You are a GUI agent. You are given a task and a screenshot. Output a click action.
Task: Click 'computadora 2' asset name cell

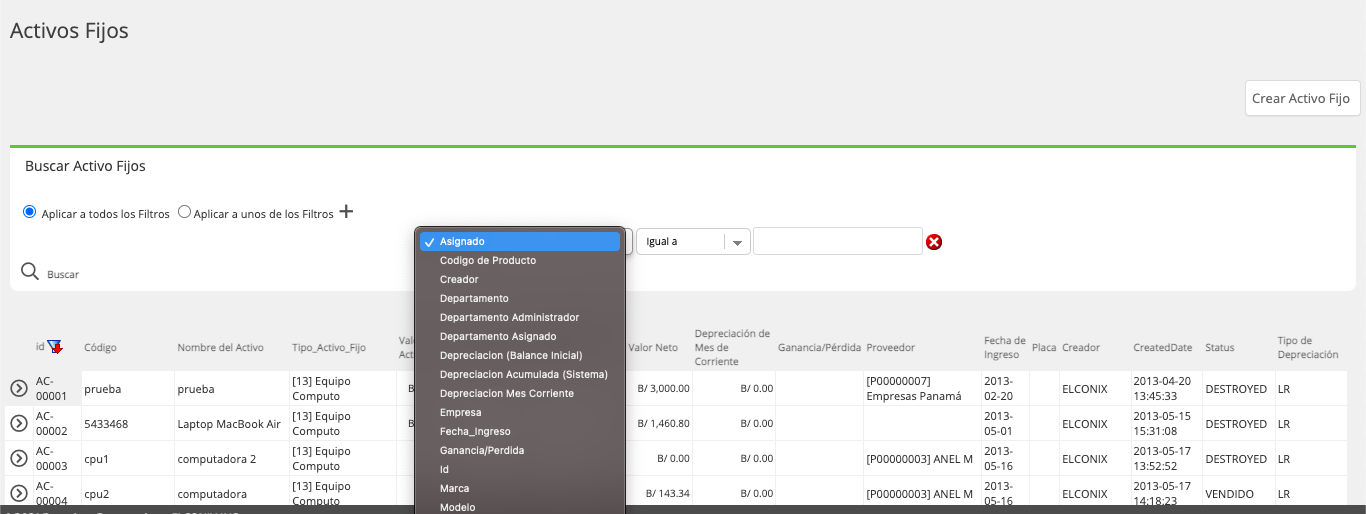(216, 459)
